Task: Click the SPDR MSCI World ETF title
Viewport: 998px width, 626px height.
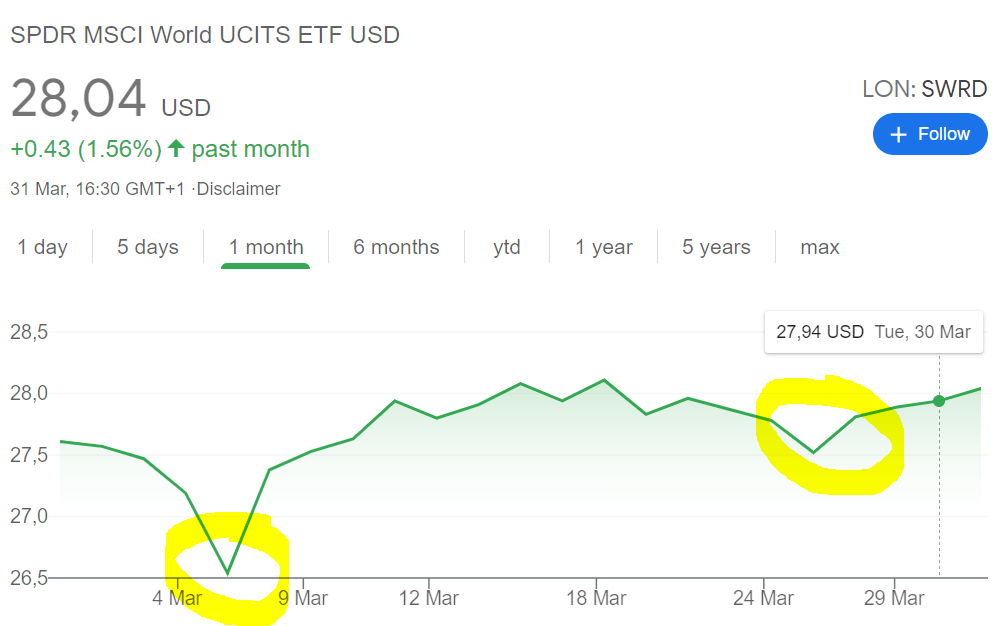Action: pyautogui.click(x=205, y=35)
